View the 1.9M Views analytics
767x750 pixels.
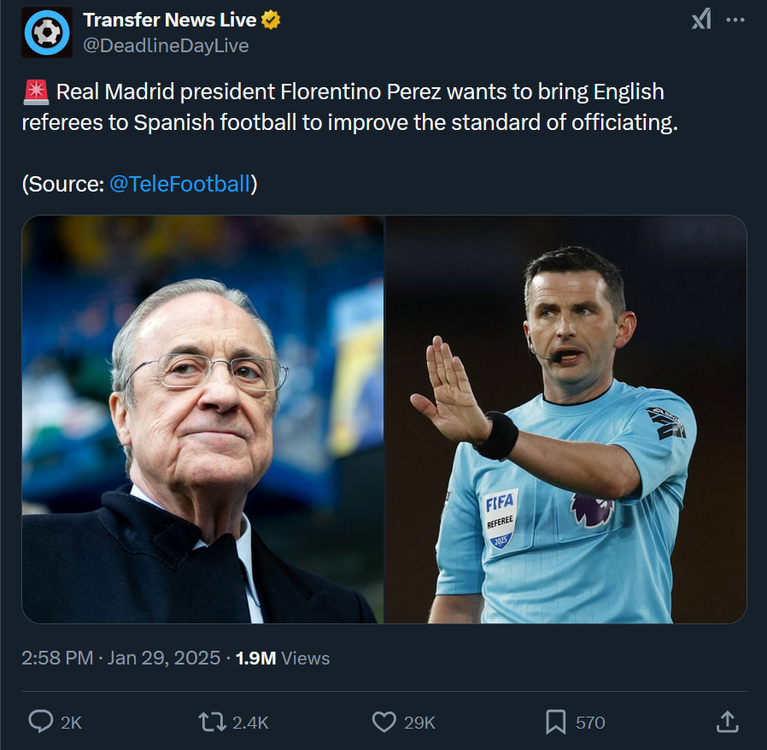[x=283, y=658]
